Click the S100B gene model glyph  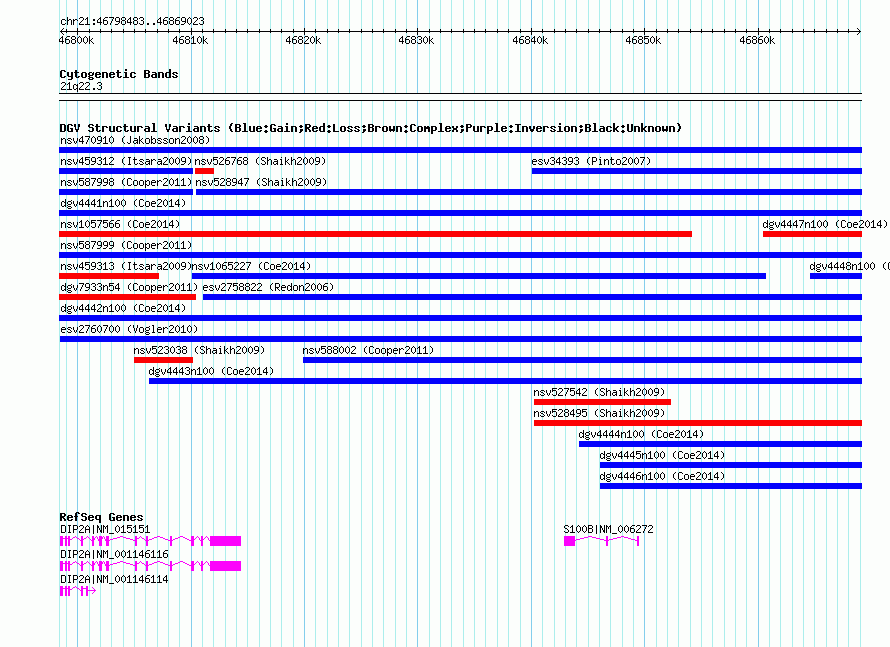pyautogui.click(x=602, y=541)
